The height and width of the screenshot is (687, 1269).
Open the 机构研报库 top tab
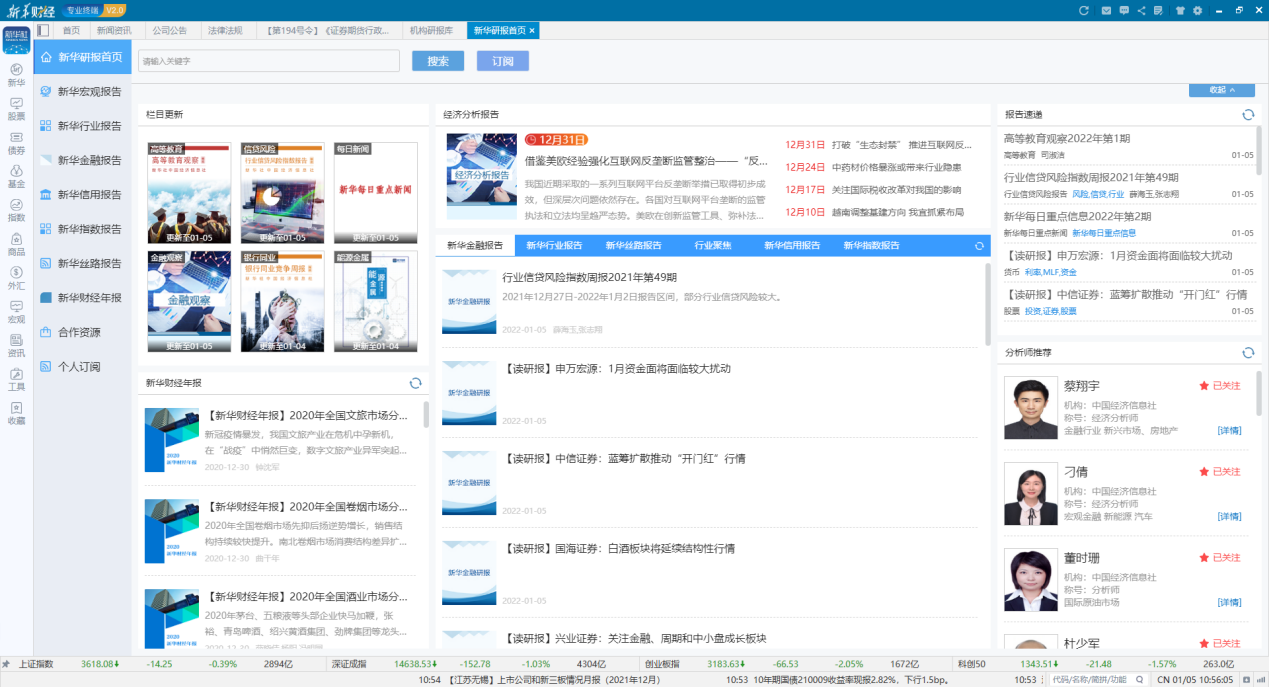(431, 31)
